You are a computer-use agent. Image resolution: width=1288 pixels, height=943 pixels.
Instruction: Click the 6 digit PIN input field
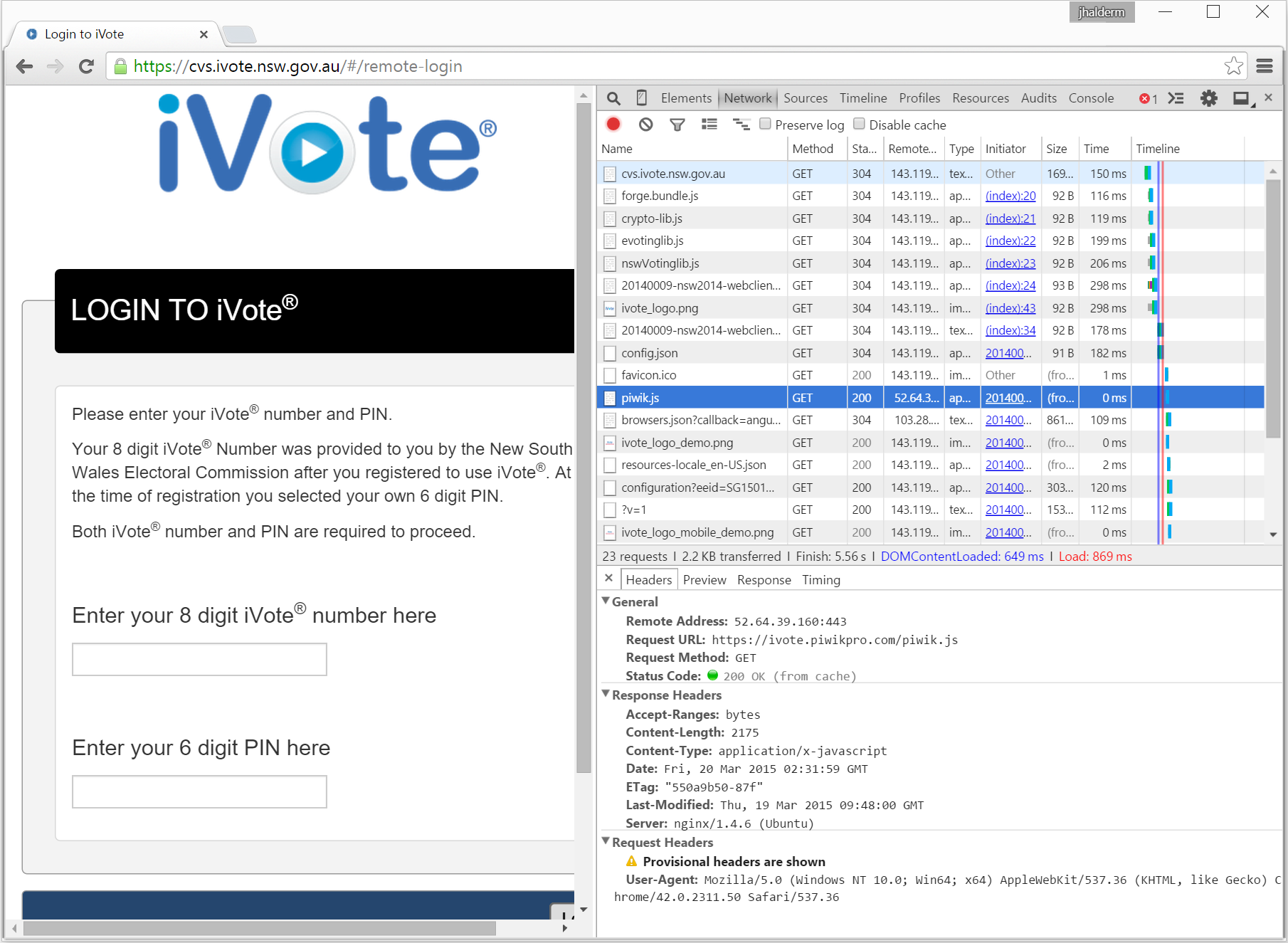(x=199, y=791)
